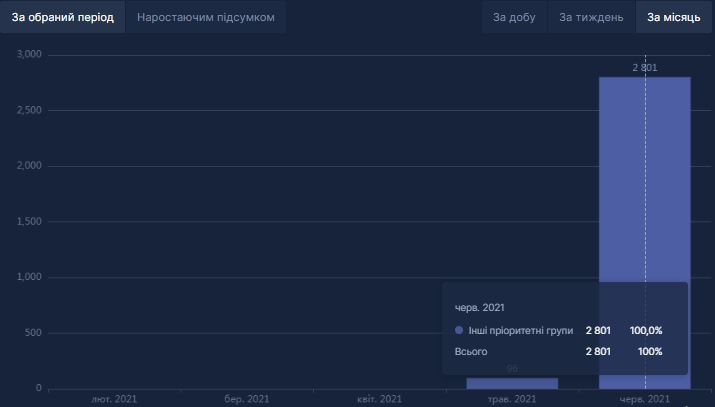Click the "черв. 2021" x-axis label
Screen dimensions: 715x407
pyautogui.click(x=644, y=399)
